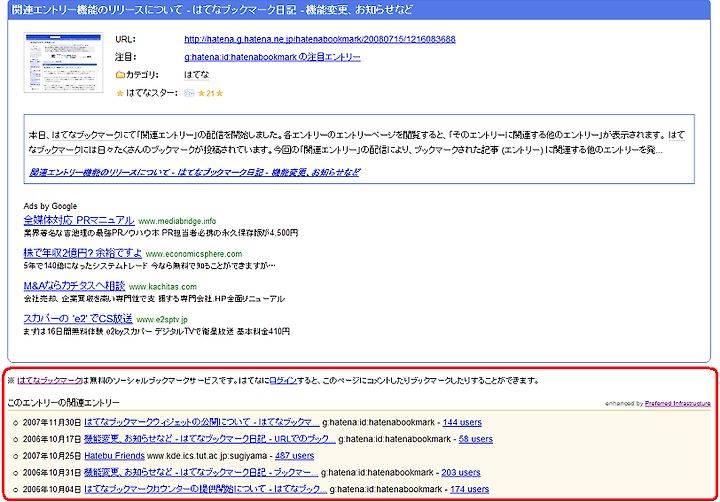Open the 全媒体対応 PRマニュアル ad
Screen dimensions: 720x502
[79, 220]
